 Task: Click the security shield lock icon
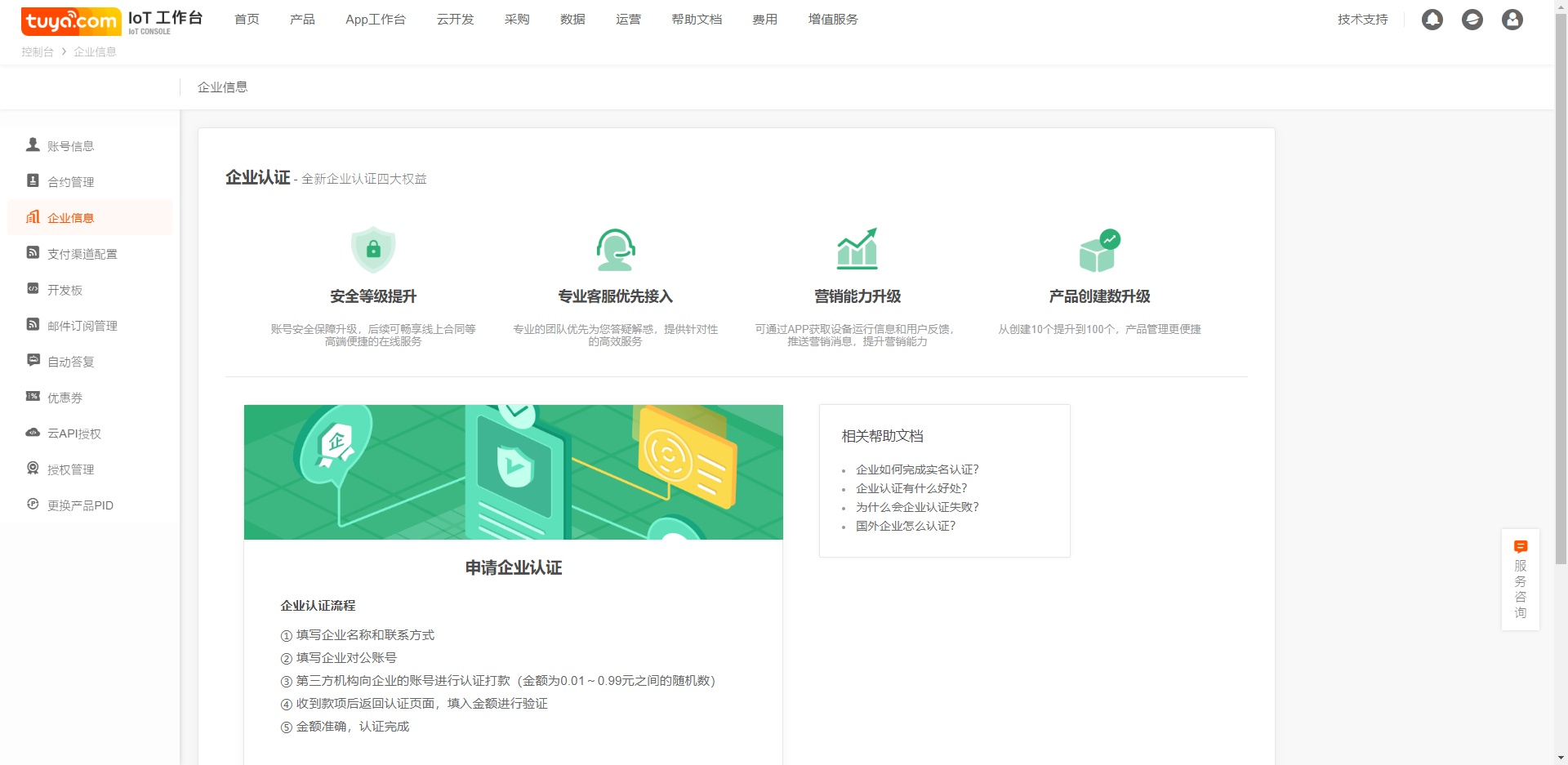tap(373, 249)
